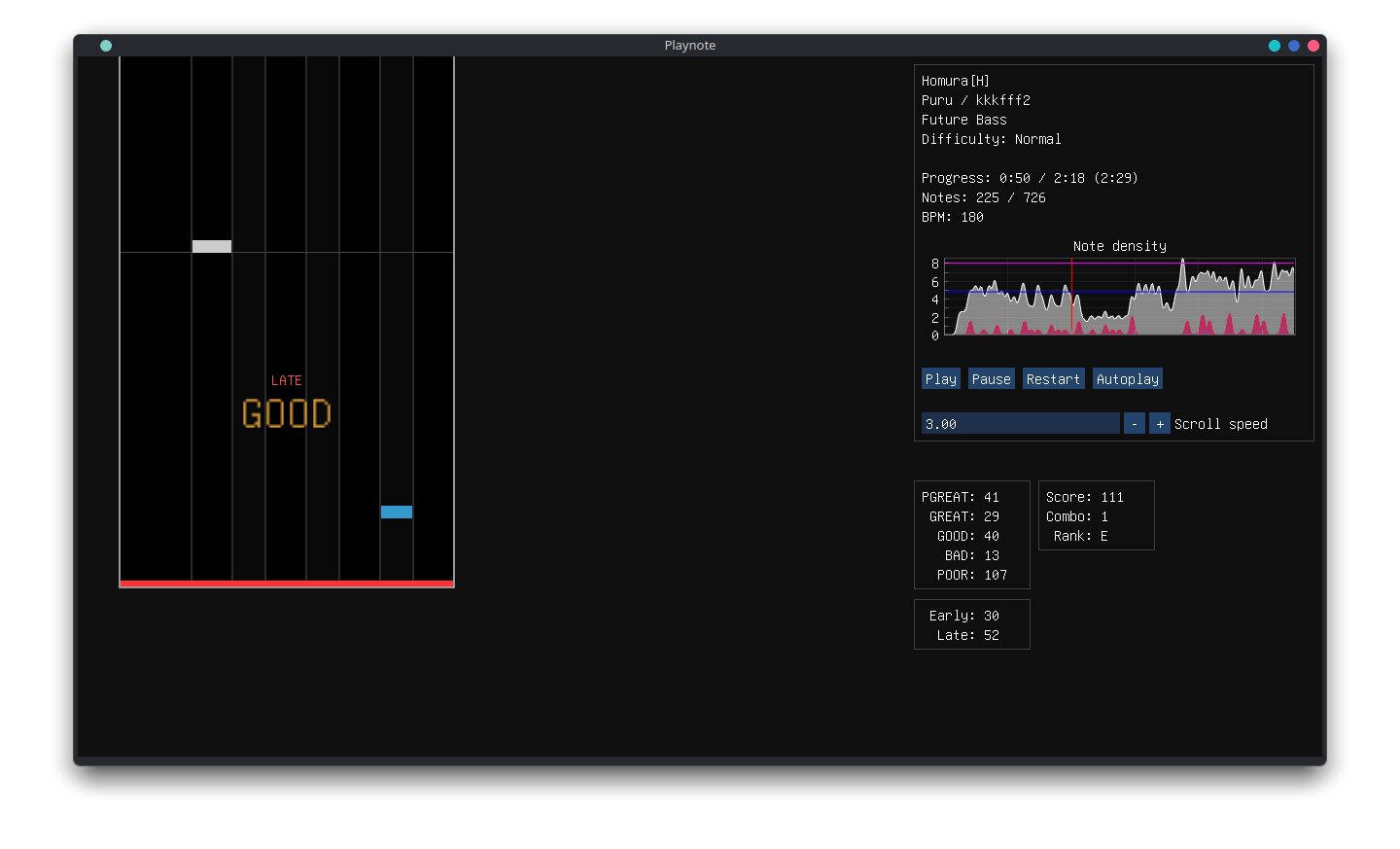Click the Homura [H] song title
The height and width of the screenshot is (849, 1400).
coord(956,81)
